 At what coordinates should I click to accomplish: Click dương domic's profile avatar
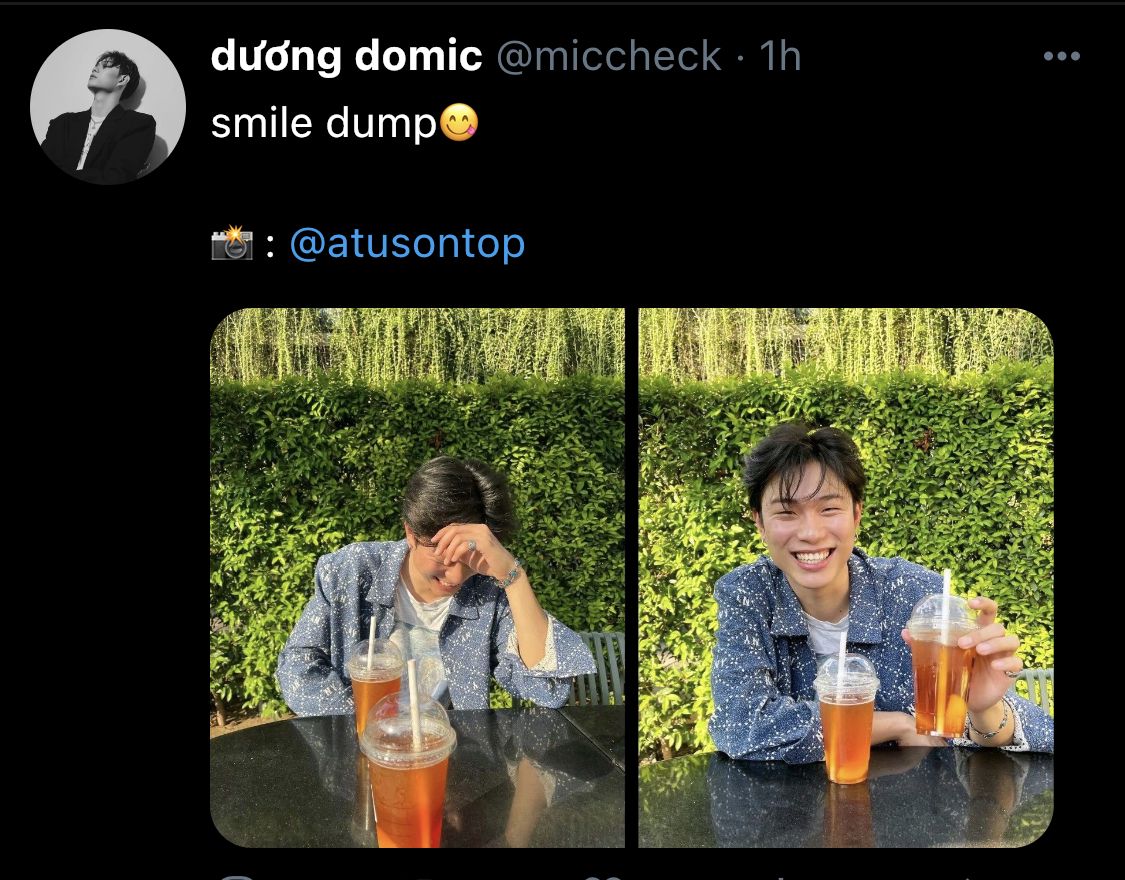[x=108, y=107]
